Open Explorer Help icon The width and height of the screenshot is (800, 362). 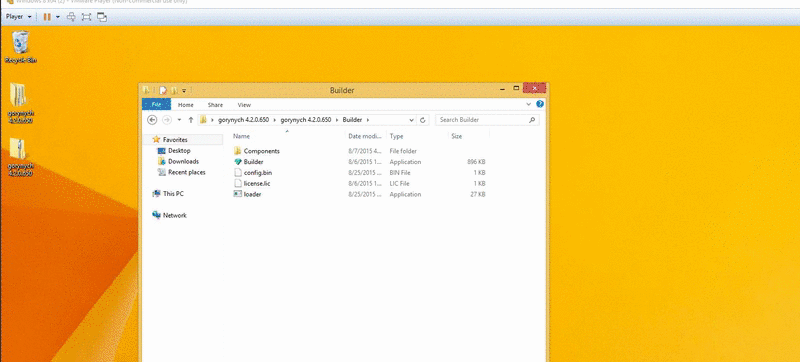pos(540,104)
